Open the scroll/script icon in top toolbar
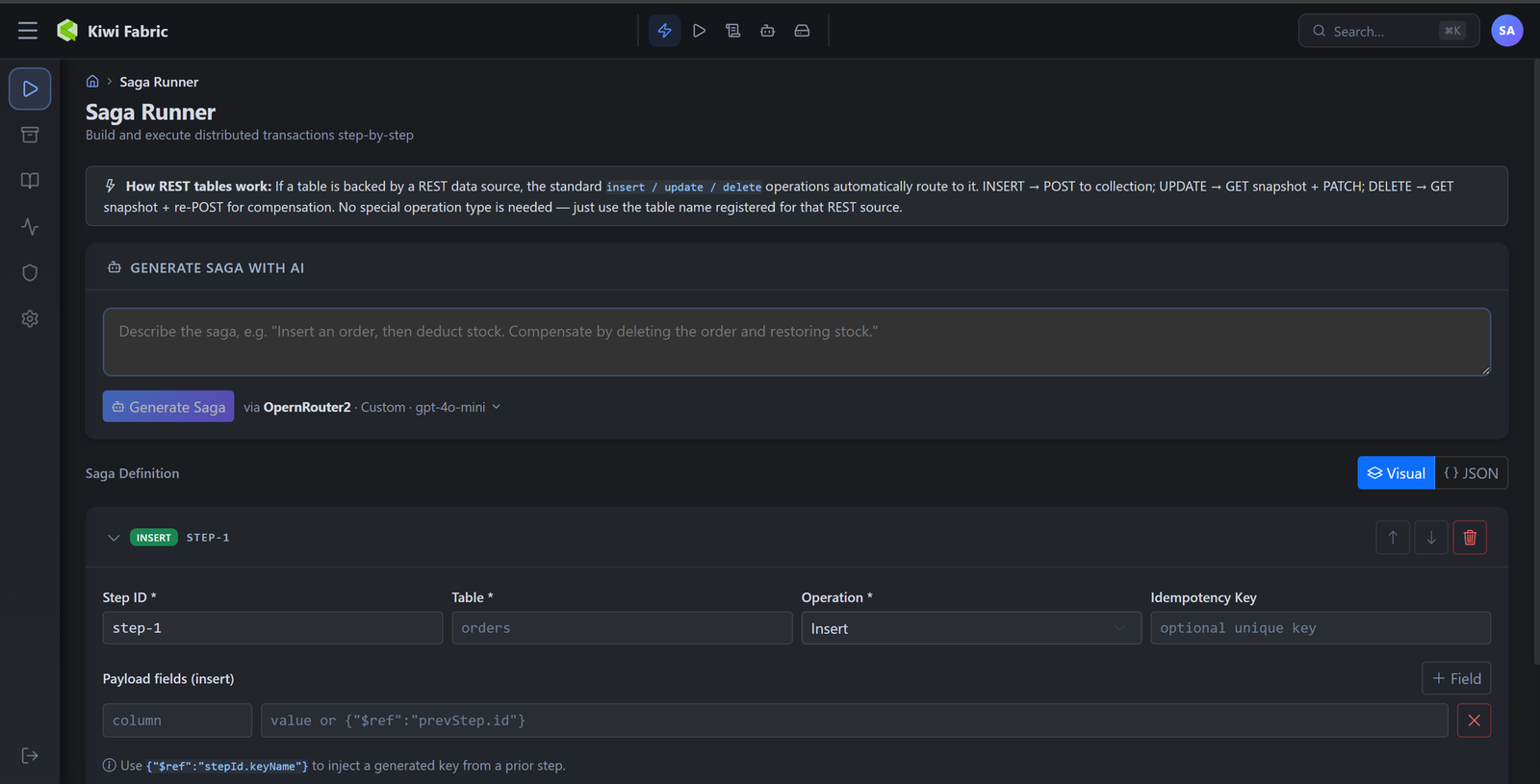Screen dimensions: 1540x784 pyautogui.click(x=733, y=31)
